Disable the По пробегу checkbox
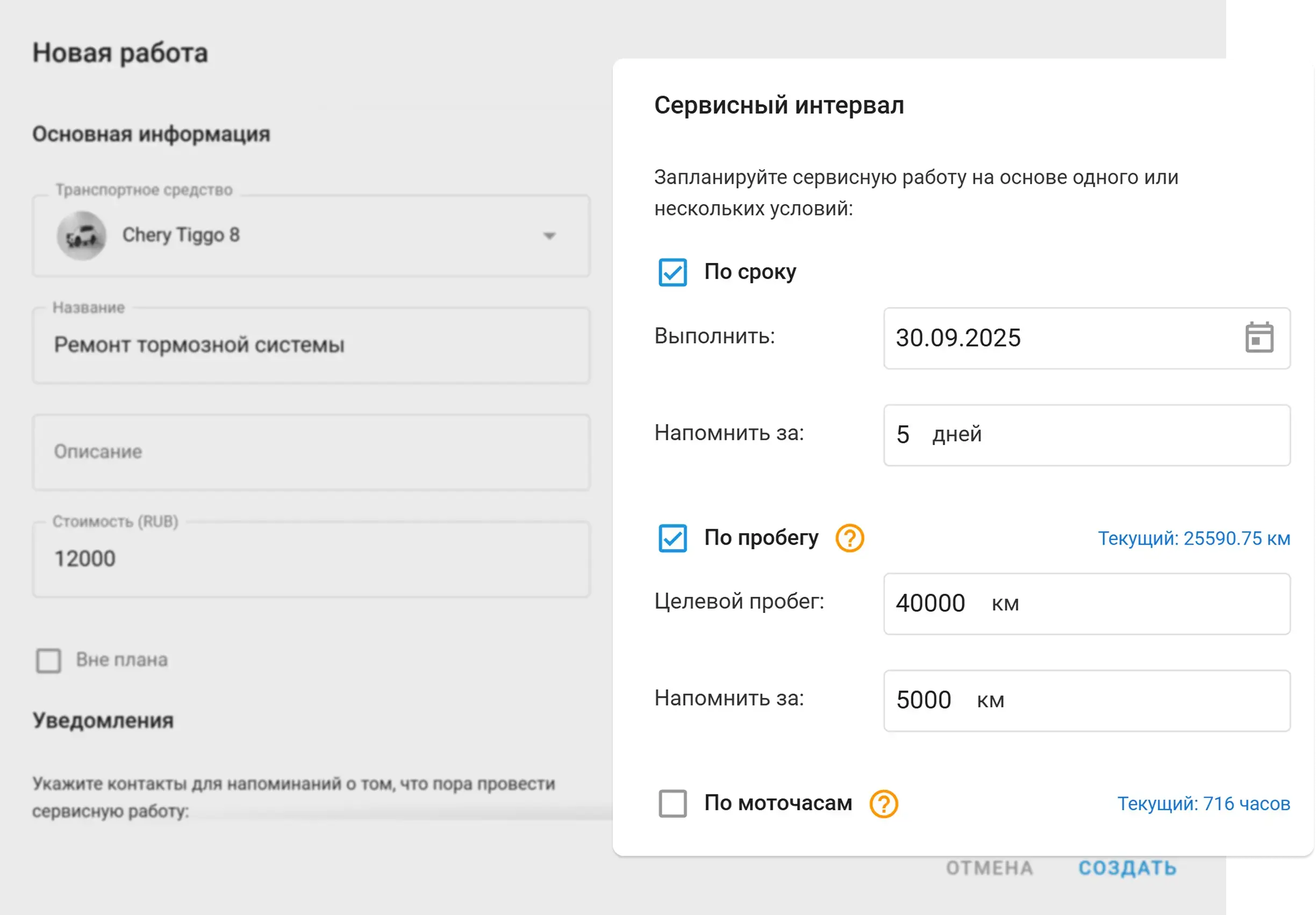Screen dimensions: 1316x915 point(673,538)
